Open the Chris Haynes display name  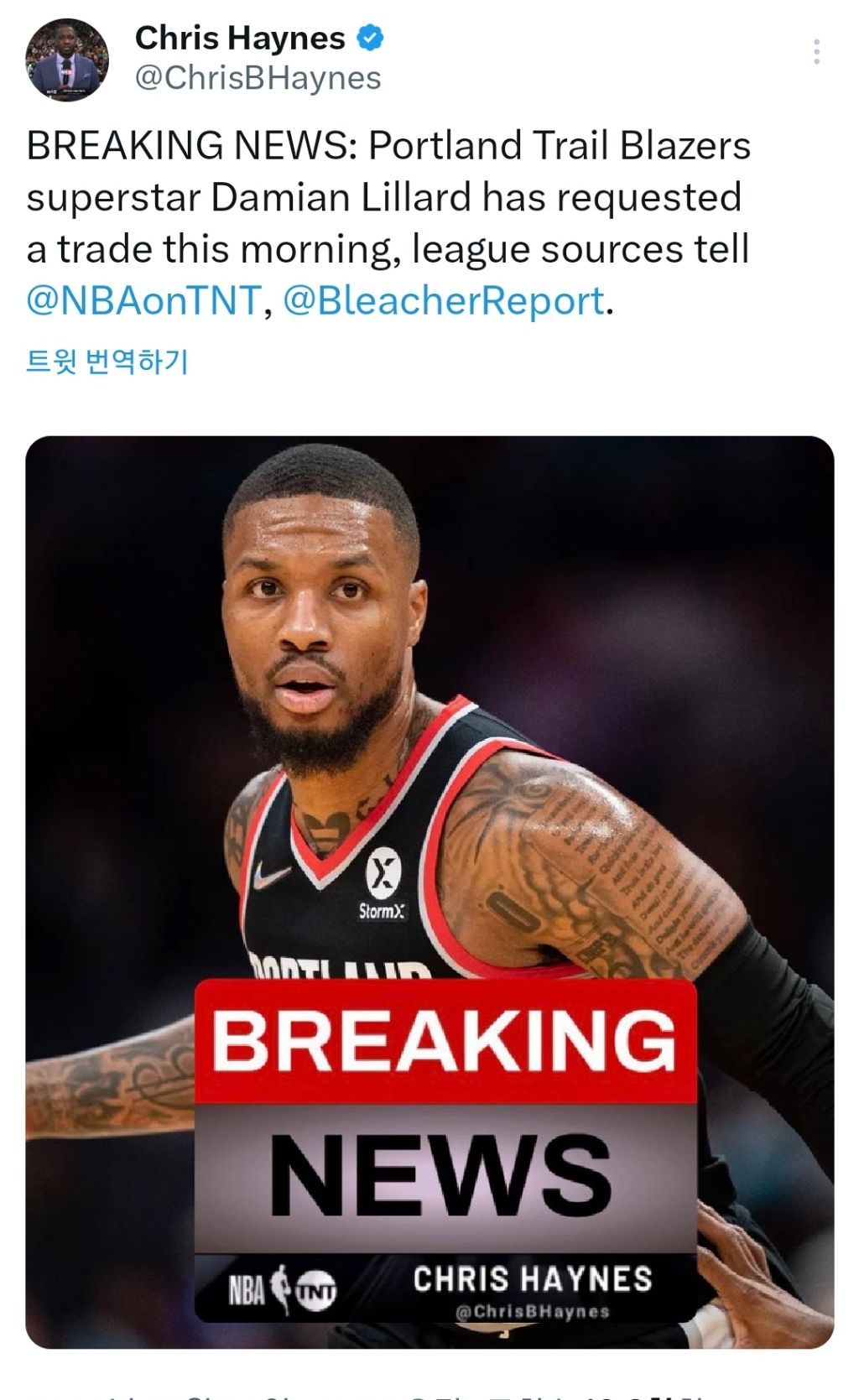240,38
